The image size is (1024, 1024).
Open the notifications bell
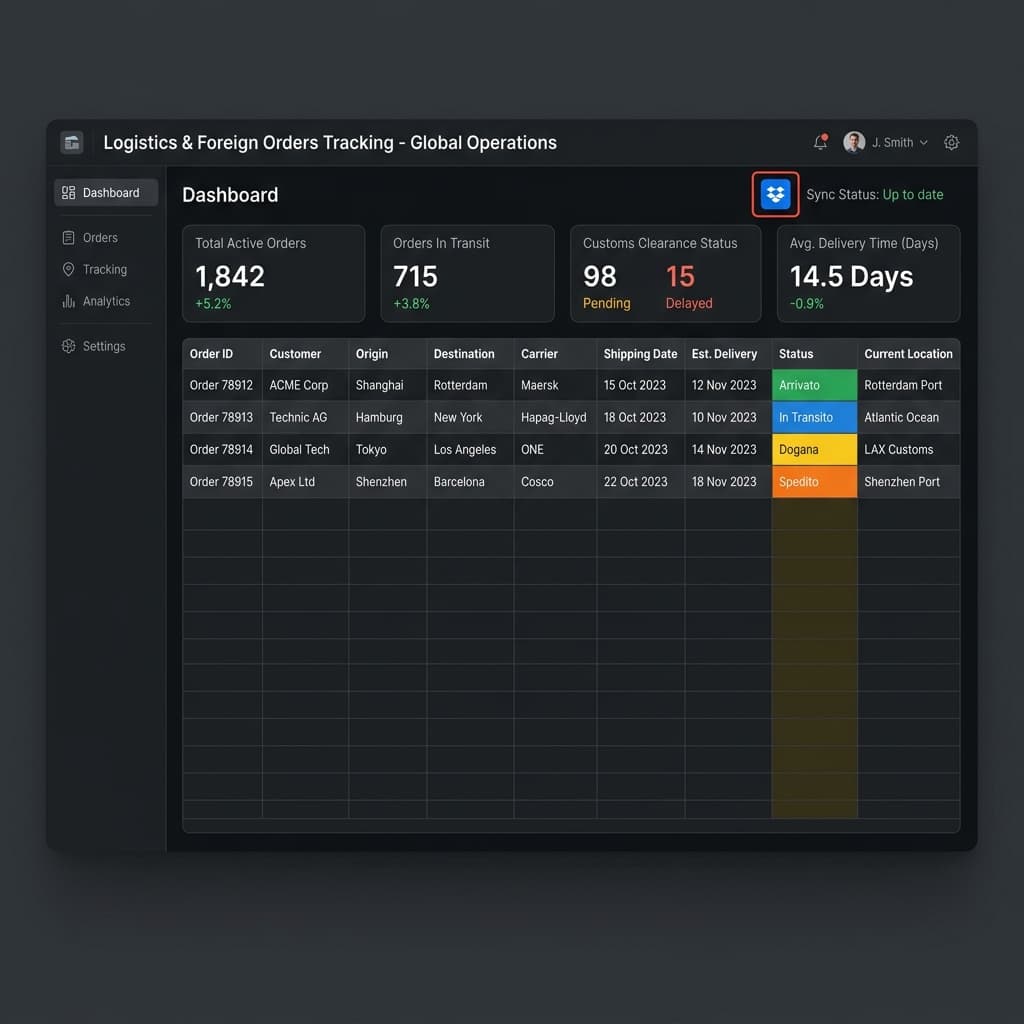tap(820, 142)
